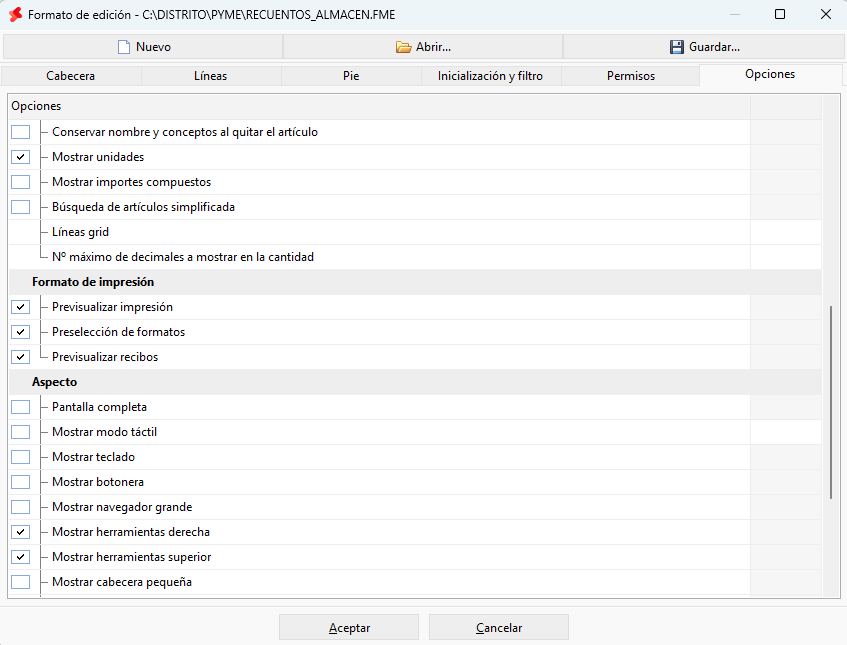The height and width of the screenshot is (645, 847).
Task: Open the Líneas tab
Action: tap(211, 76)
